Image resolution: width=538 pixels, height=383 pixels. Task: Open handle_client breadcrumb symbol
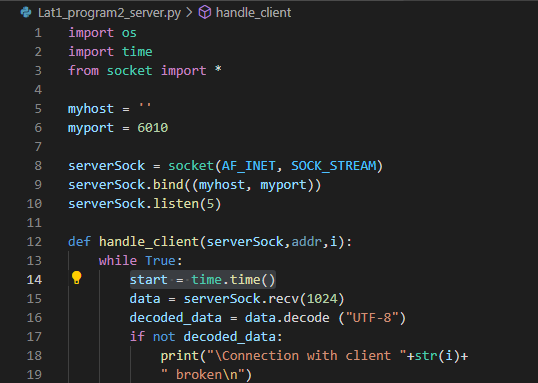[x=254, y=13]
